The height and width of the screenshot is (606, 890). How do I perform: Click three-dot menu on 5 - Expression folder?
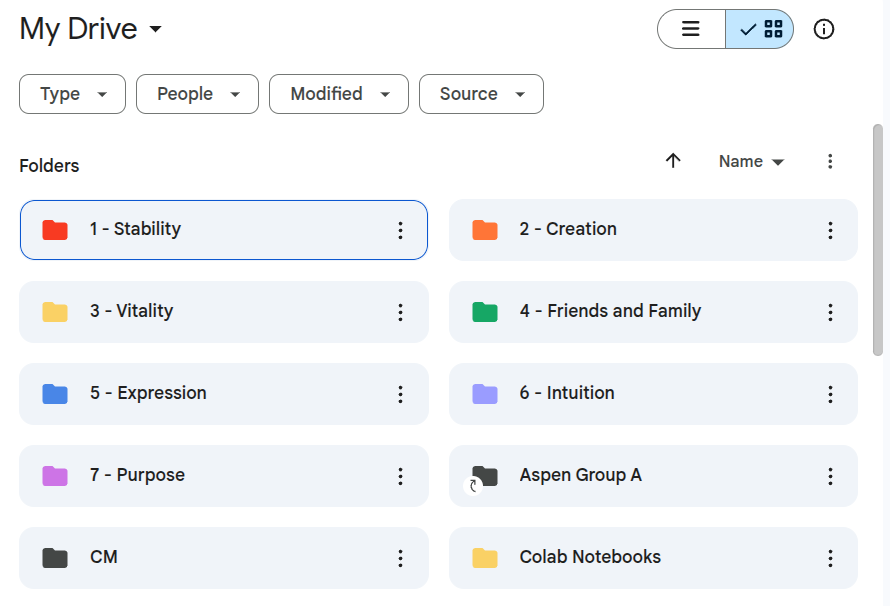coord(400,394)
